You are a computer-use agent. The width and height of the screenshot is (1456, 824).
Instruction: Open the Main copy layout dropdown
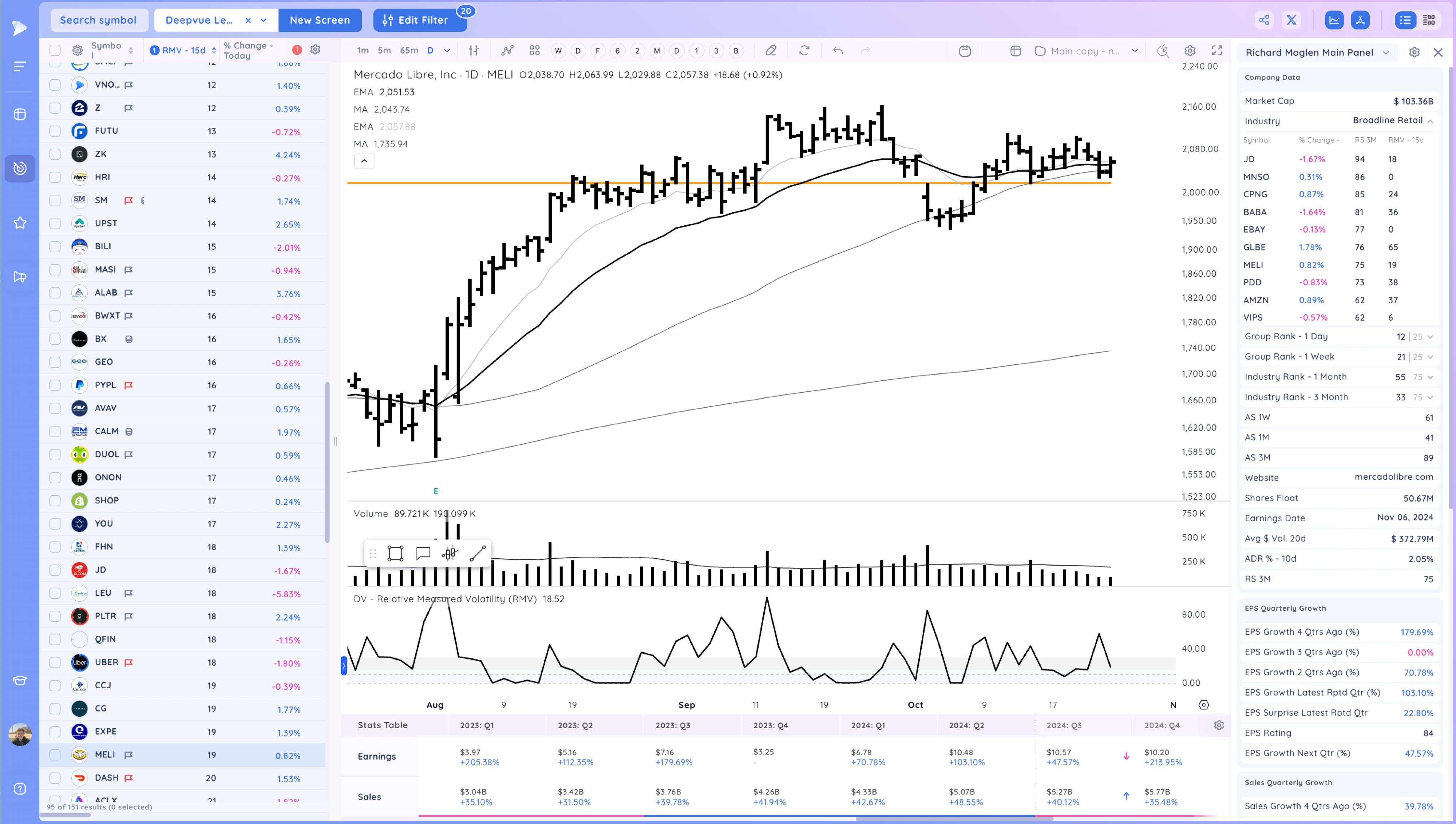point(1135,51)
